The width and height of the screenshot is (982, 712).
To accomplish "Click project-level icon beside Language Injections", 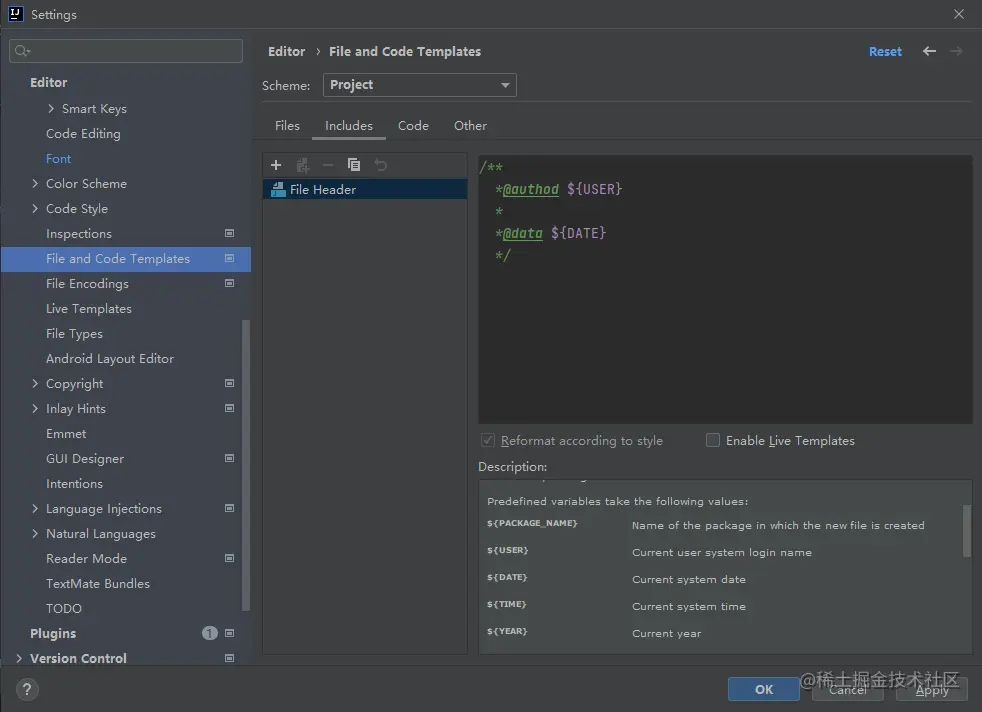I will coord(229,508).
